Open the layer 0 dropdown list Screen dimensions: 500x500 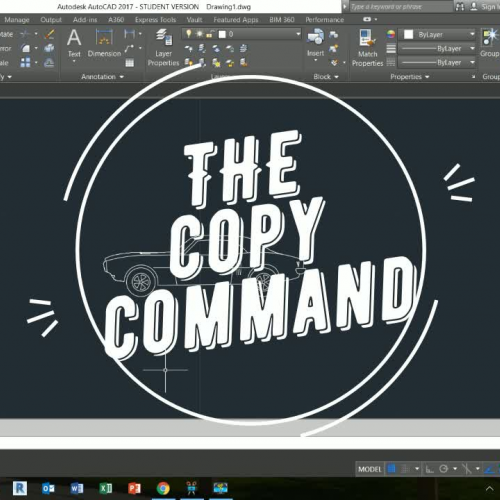pos(298,34)
